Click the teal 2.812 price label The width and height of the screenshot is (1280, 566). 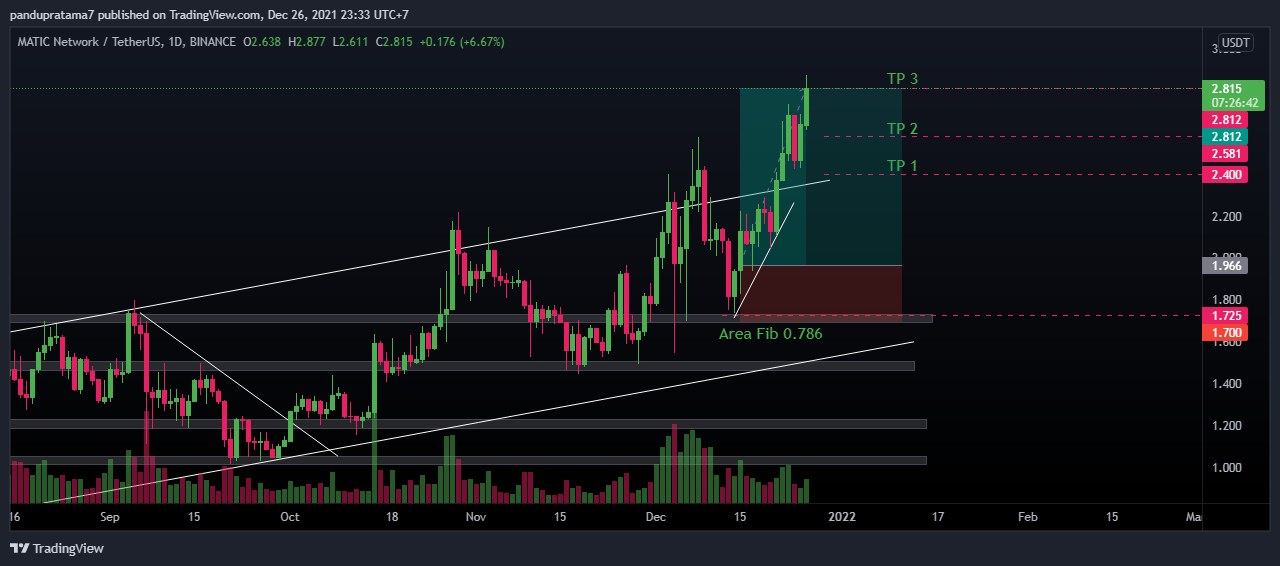(x=1226, y=137)
